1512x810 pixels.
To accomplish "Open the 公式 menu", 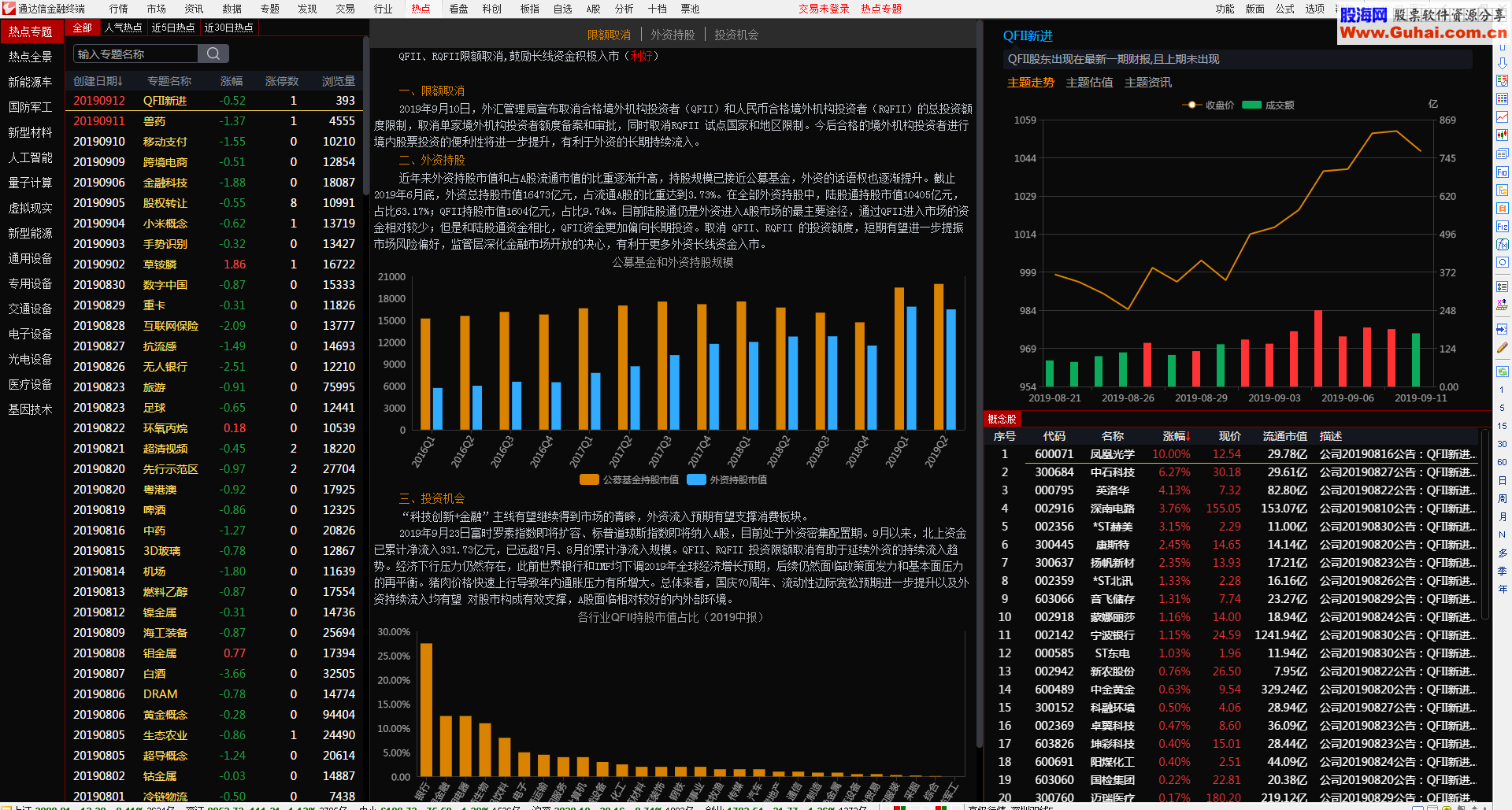I will pos(1284,9).
